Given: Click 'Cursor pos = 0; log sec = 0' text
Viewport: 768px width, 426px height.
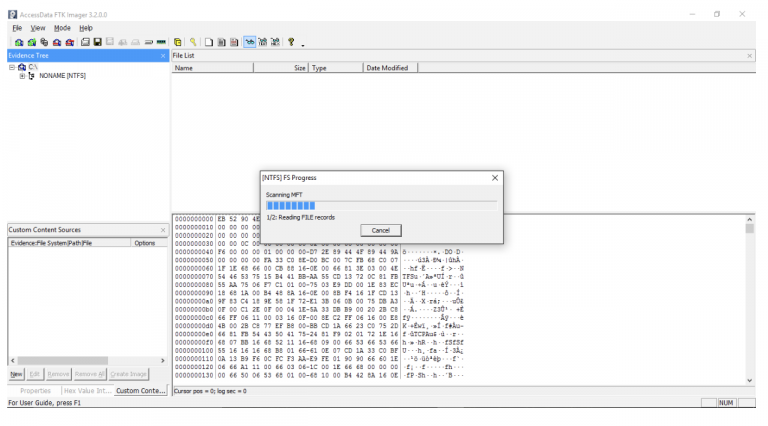Looking at the screenshot, I should [211, 391].
